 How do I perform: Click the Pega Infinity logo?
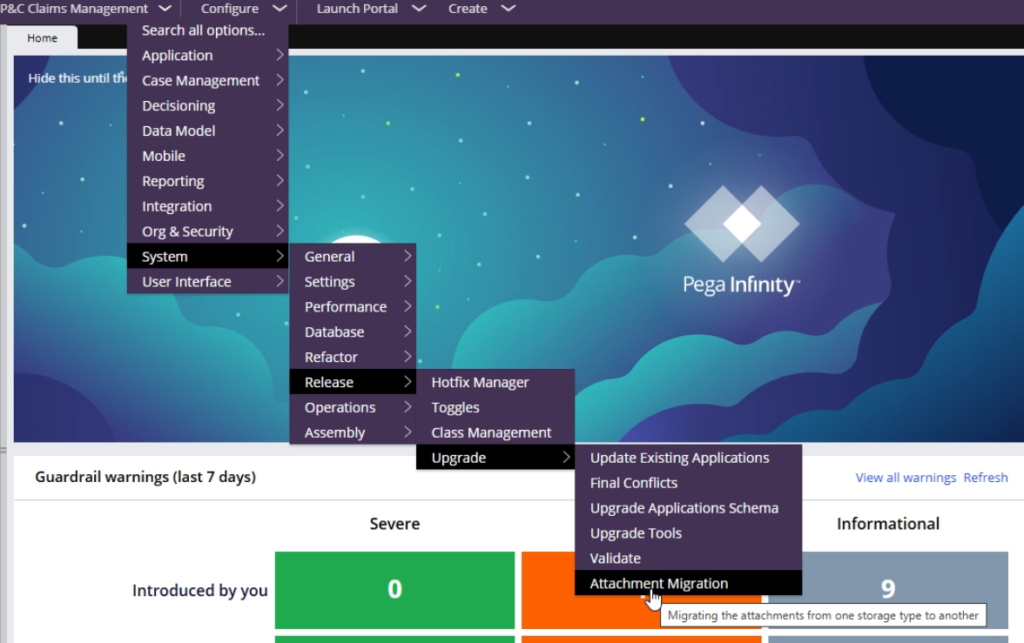click(x=741, y=241)
